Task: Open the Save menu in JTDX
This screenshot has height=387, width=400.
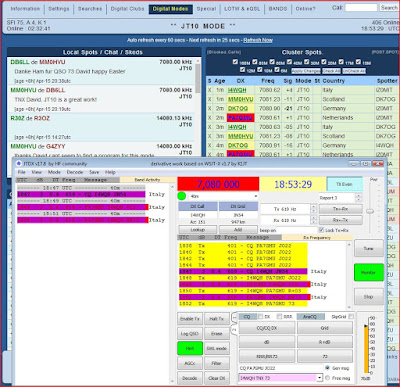Action: coord(94,172)
